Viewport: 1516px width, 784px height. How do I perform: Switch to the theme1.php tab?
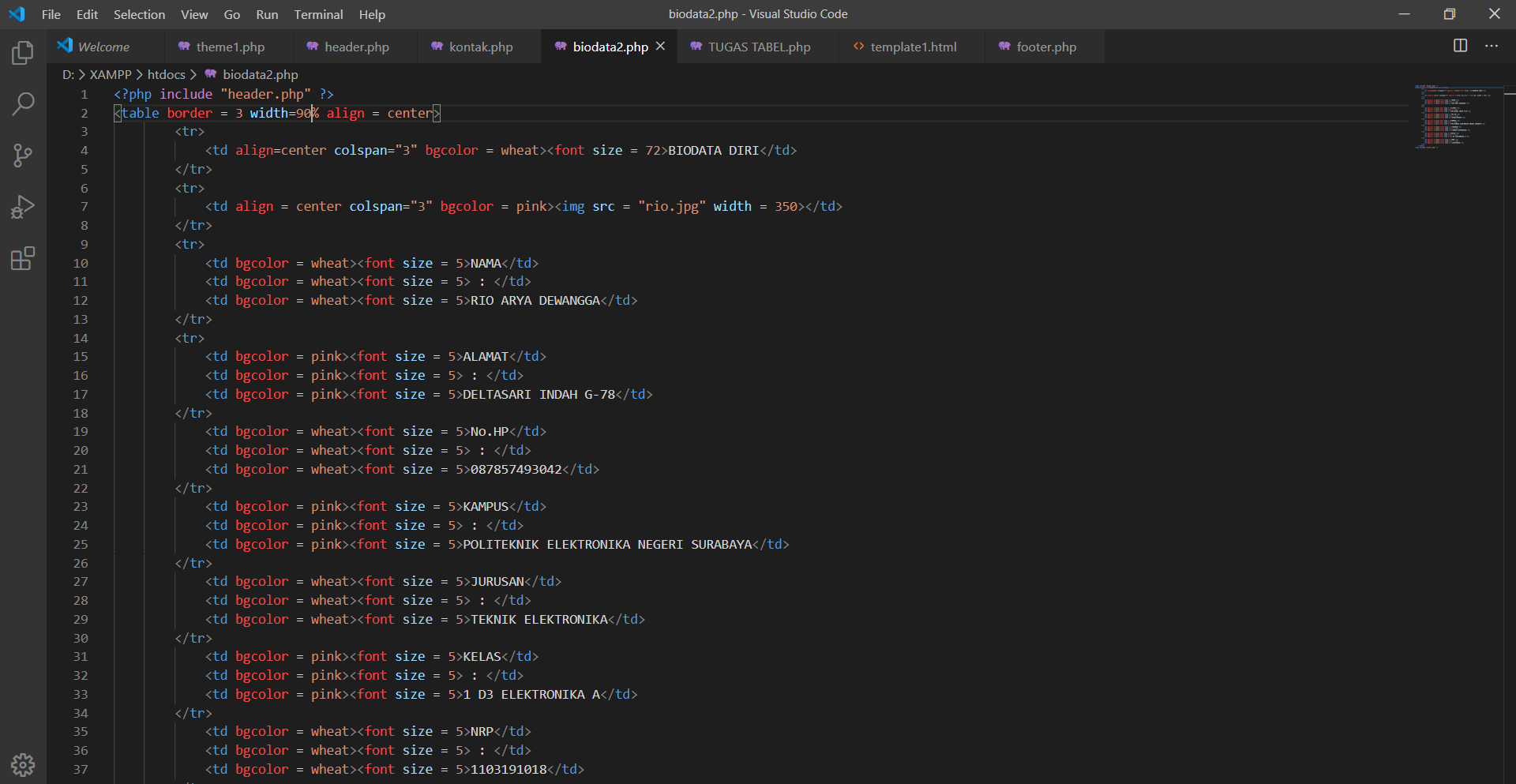point(230,47)
